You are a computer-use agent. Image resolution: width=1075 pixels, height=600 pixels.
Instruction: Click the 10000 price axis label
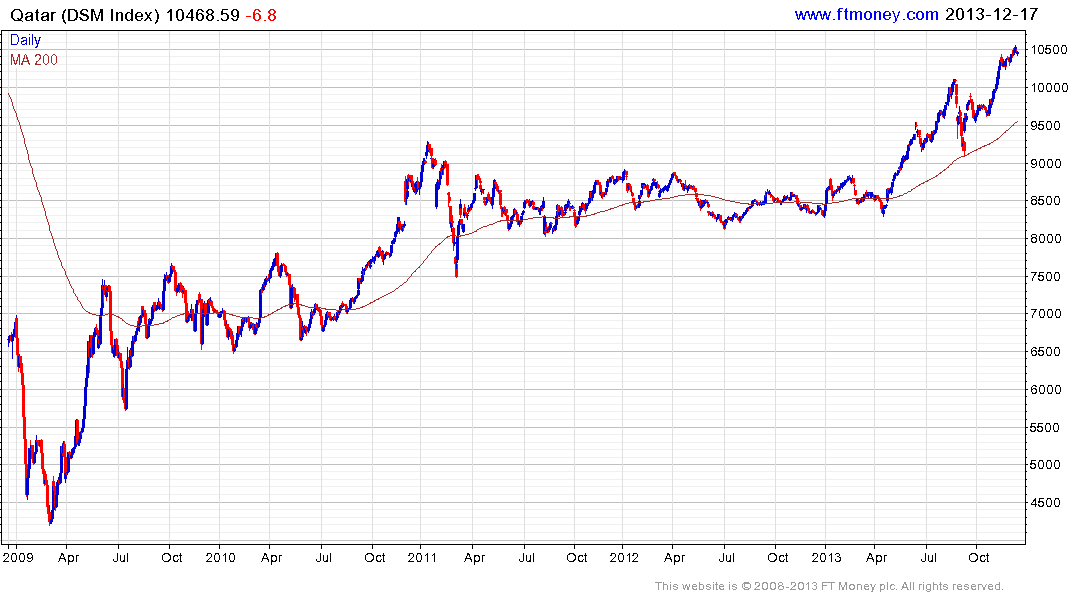pyautogui.click(x=1050, y=88)
